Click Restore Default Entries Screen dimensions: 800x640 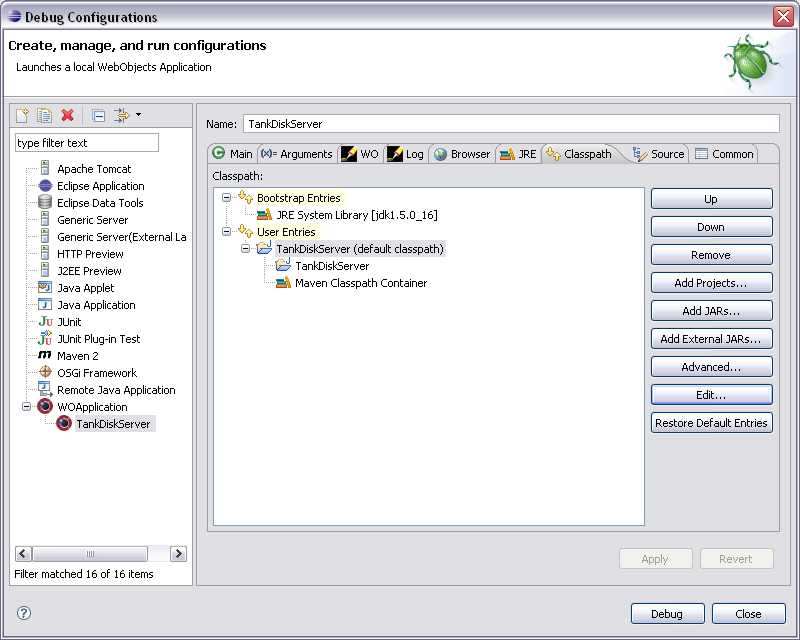711,423
